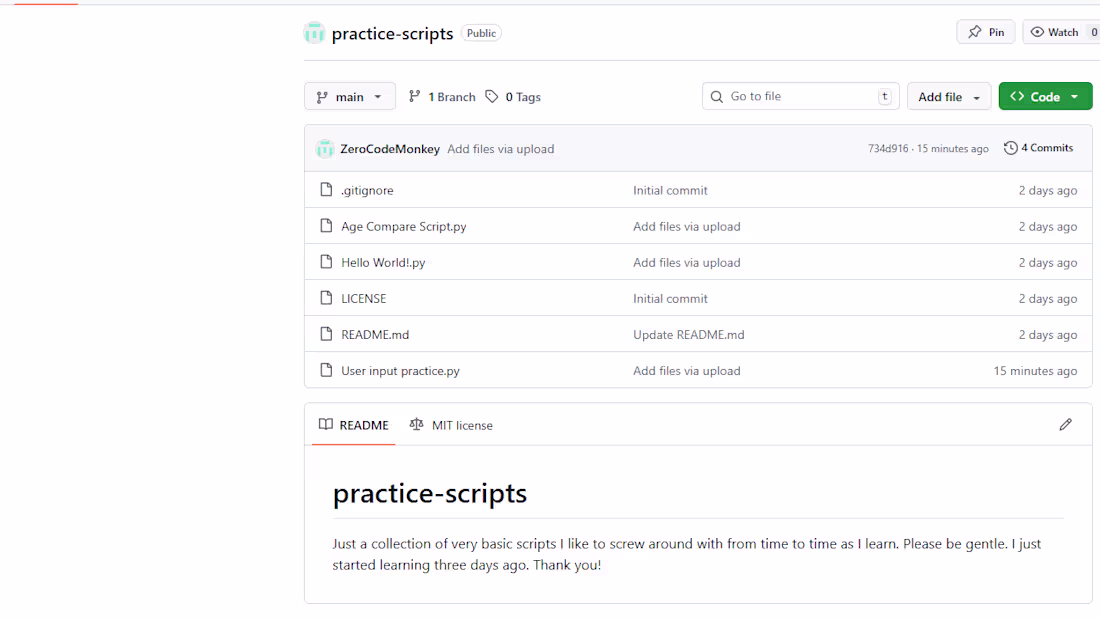The width and height of the screenshot is (1100, 619).
Task: Click the branch icon showing 1 Branch
Action: tap(415, 97)
